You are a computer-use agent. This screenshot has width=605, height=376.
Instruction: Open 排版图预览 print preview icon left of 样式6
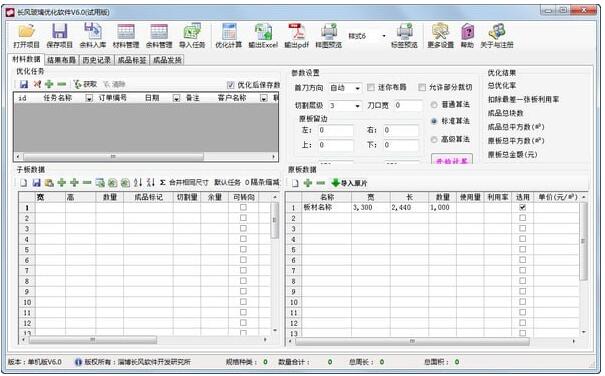click(x=329, y=31)
